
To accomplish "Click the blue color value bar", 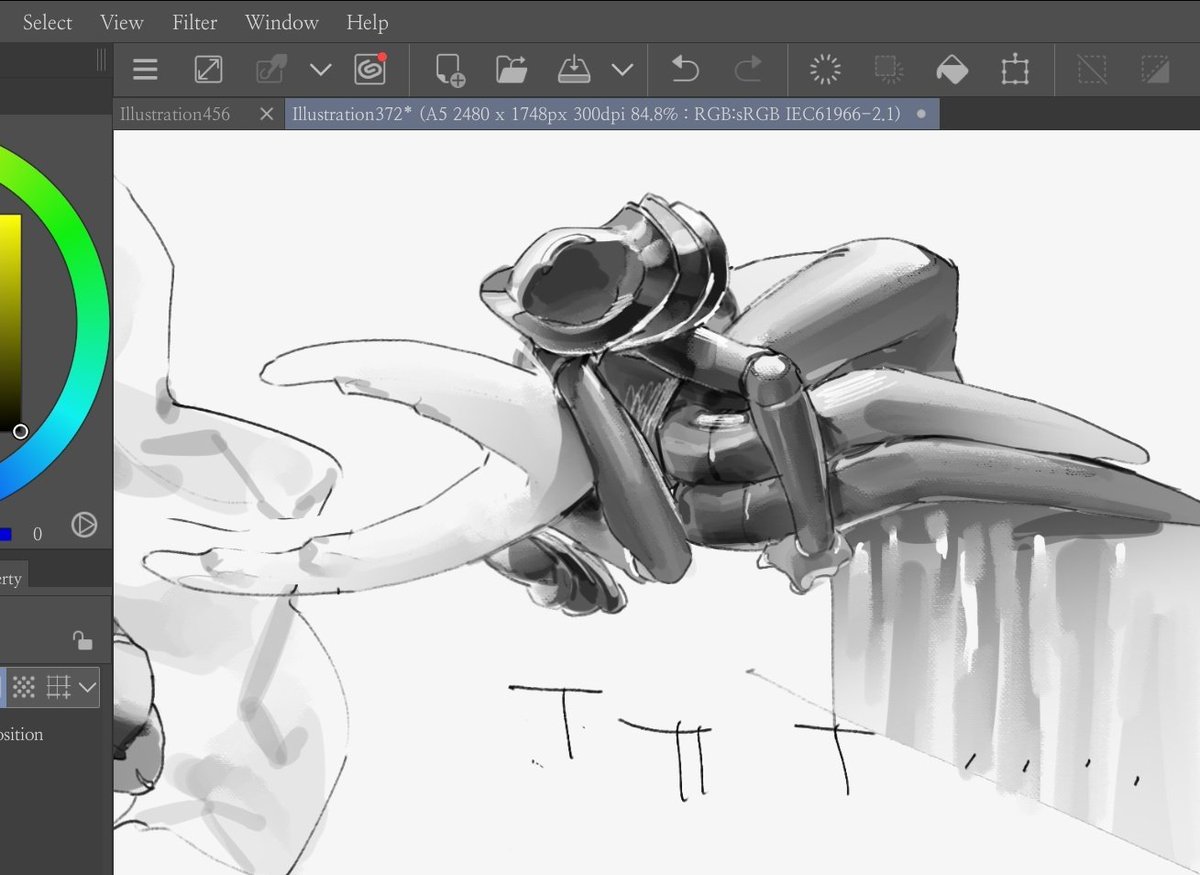I will [x=5, y=534].
